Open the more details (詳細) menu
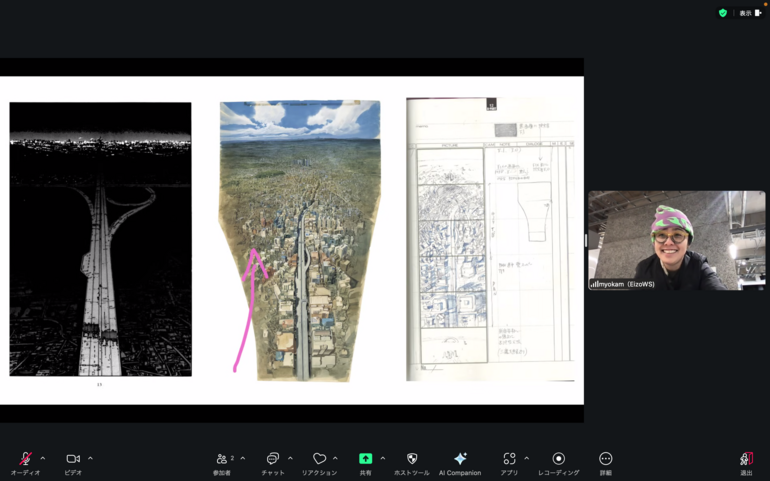 point(605,459)
